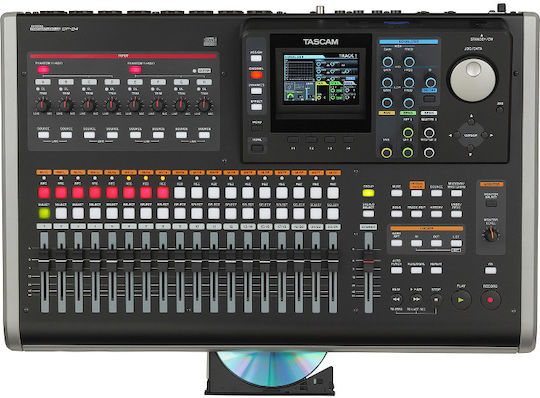540x398 pixels.
Task: Disarm the REC button on track 1
Action: click(x=44, y=193)
